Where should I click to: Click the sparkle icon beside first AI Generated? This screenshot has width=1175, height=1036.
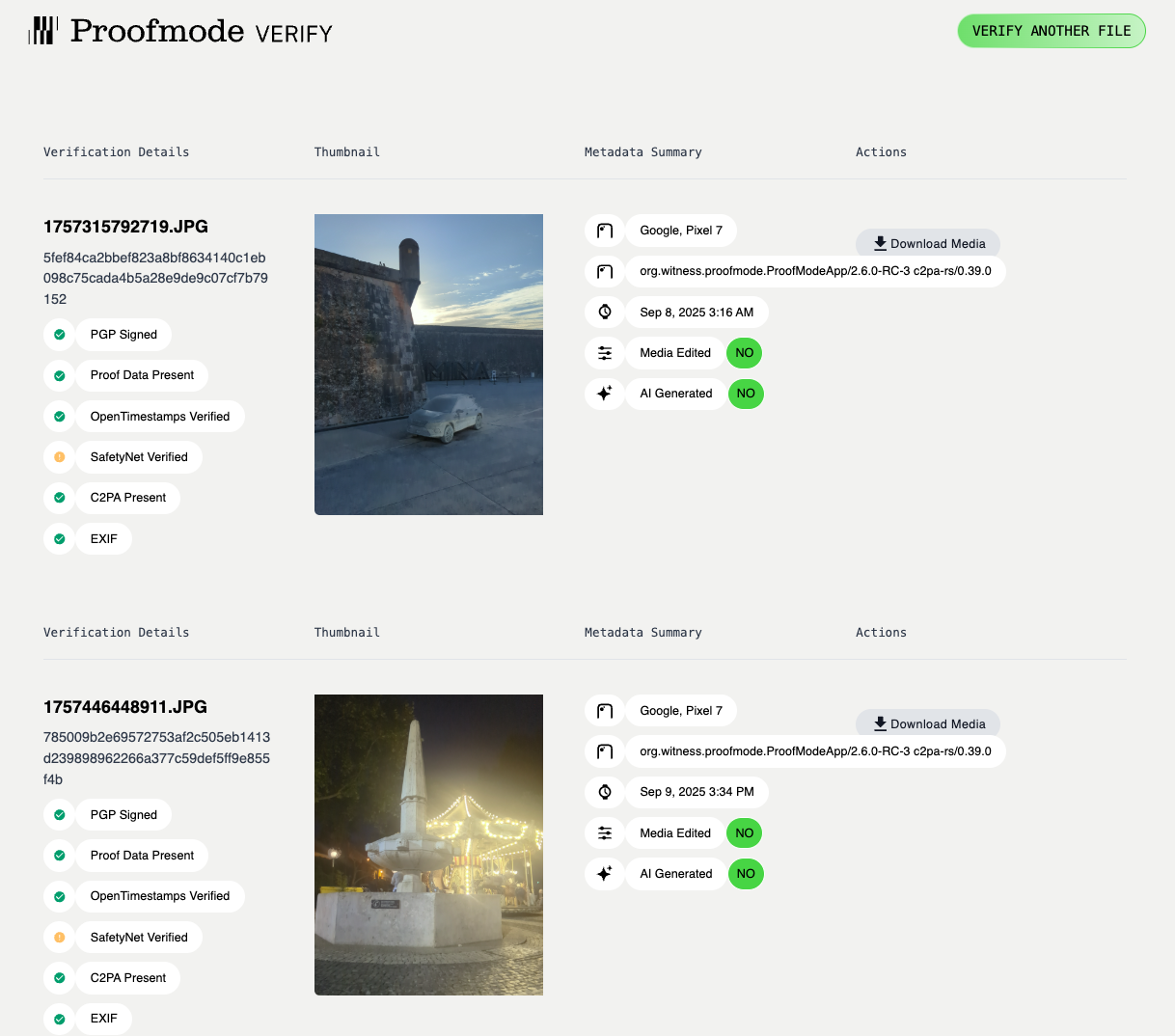(x=605, y=394)
